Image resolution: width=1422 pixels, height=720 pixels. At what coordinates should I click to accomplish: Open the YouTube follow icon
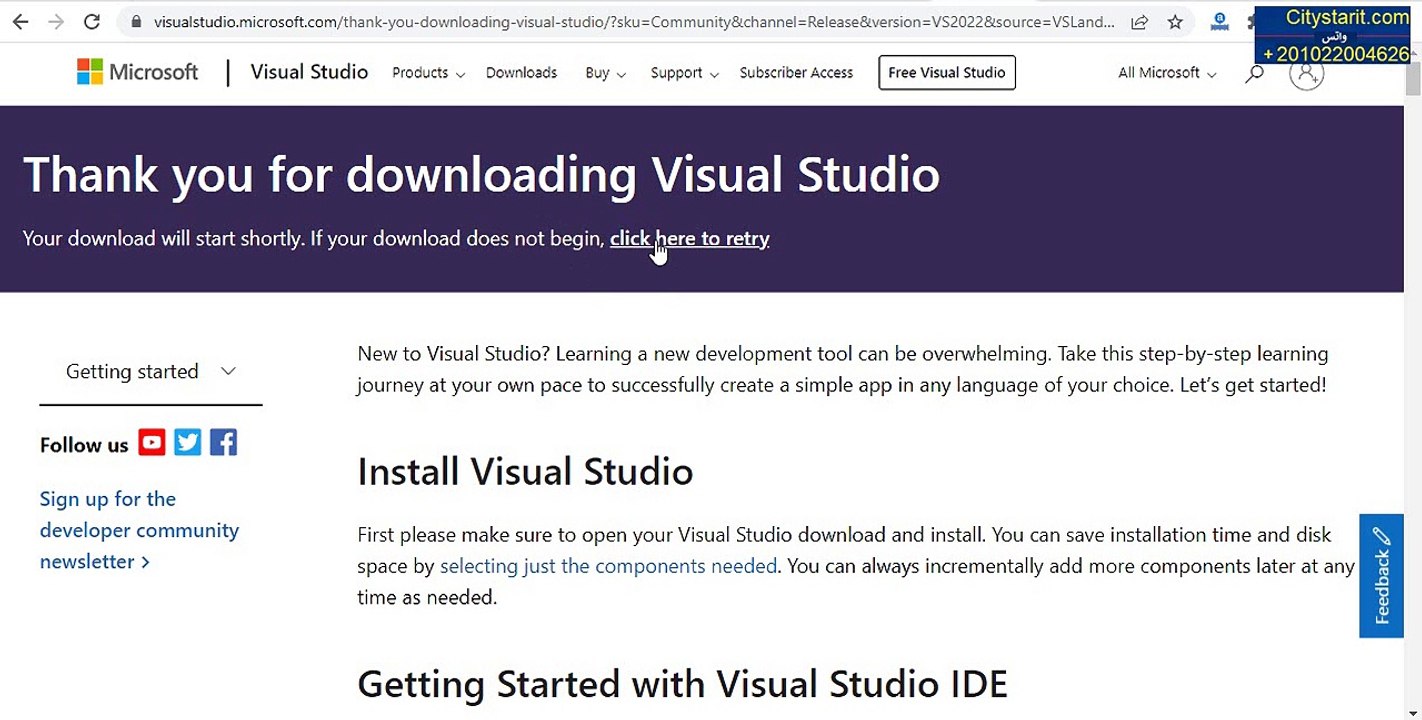tap(152, 442)
